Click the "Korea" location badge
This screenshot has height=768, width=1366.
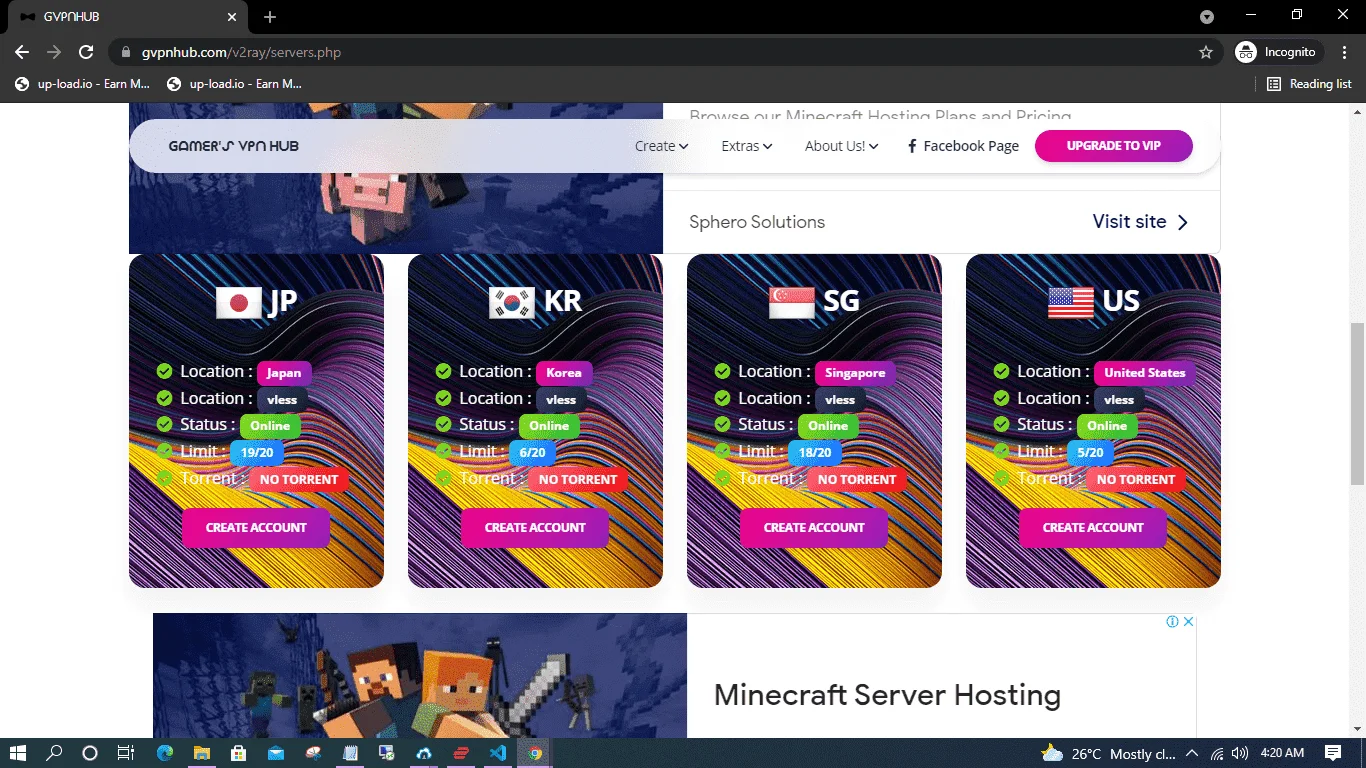(564, 373)
